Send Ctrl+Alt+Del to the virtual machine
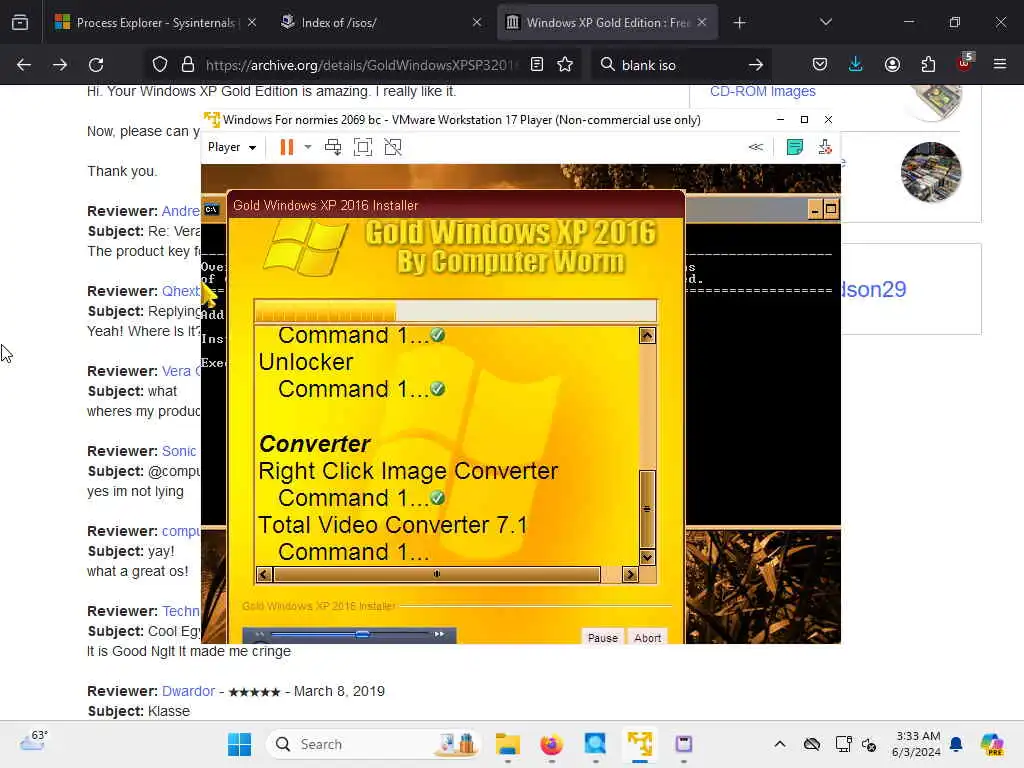 coord(333,147)
